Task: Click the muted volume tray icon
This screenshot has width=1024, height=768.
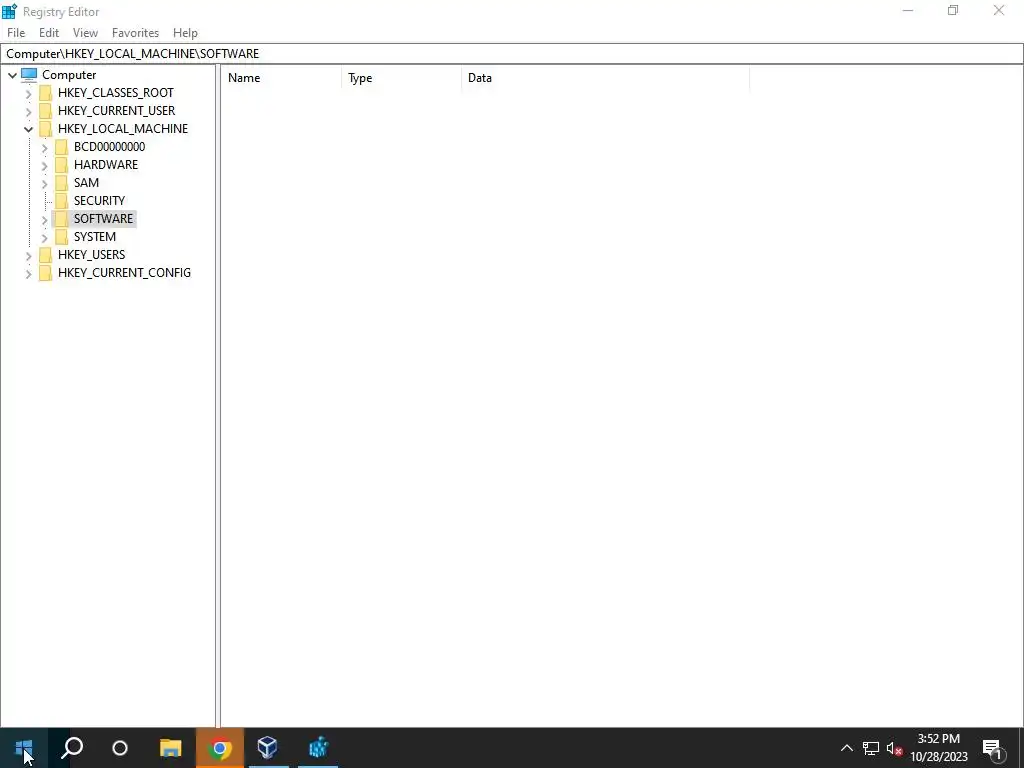Action: pyautogui.click(x=894, y=748)
